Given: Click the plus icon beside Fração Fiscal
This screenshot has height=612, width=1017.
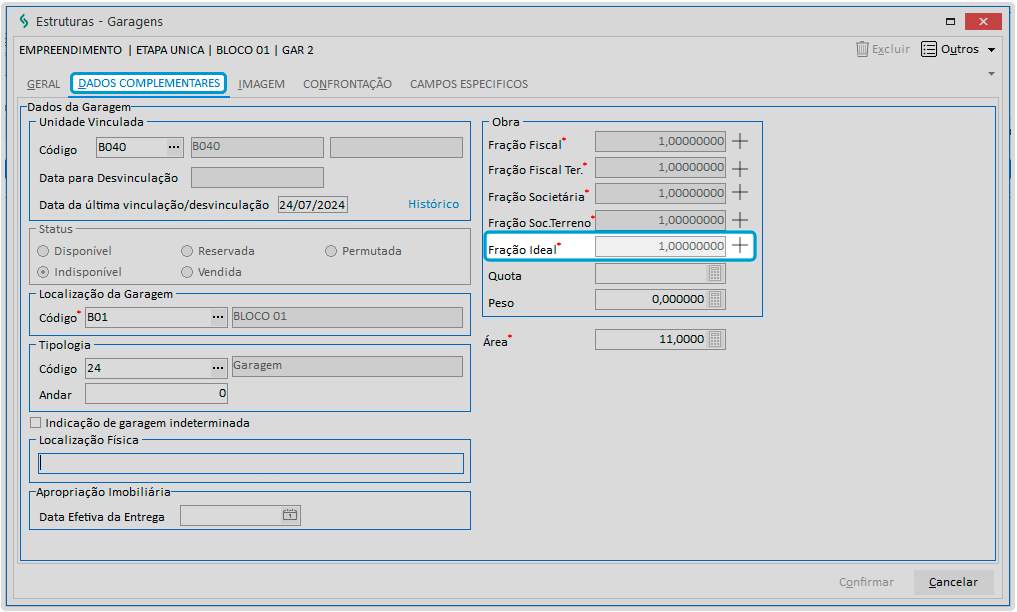Looking at the screenshot, I should [739, 141].
